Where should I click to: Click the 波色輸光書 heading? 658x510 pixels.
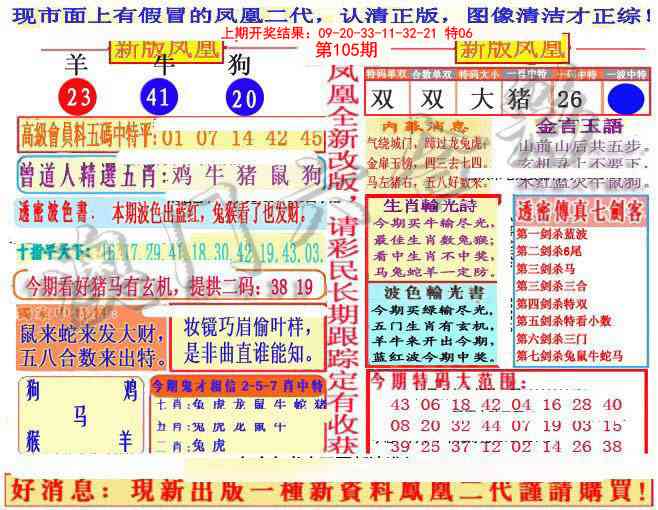click(433, 293)
